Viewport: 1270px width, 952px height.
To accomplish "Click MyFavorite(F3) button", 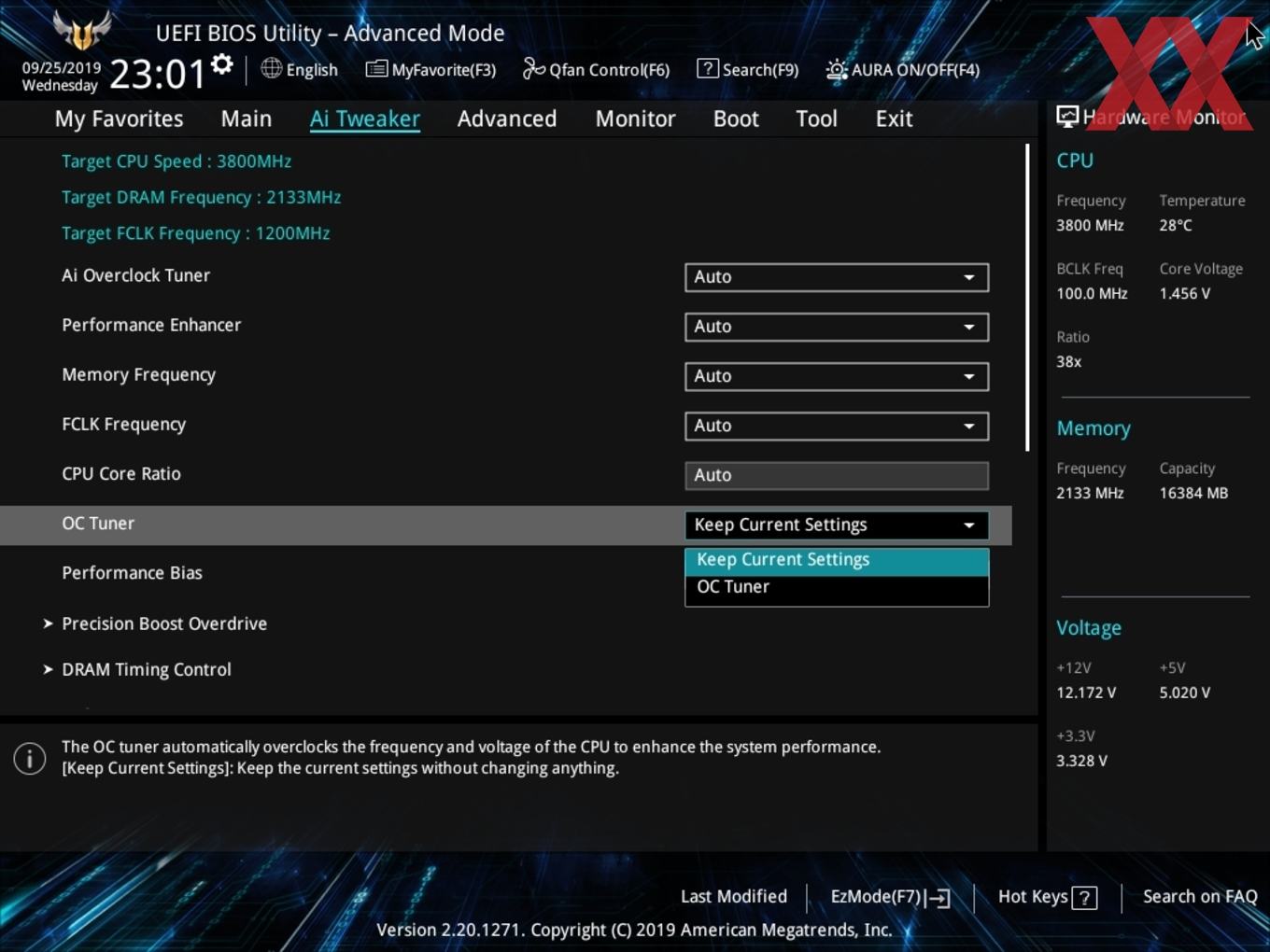I will pos(430,69).
